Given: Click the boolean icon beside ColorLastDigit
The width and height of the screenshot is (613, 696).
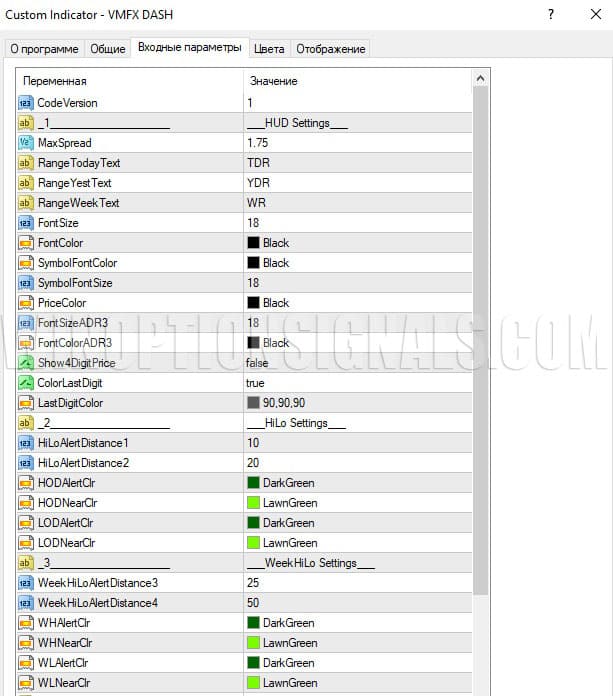Looking at the screenshot, I should click(26, 383).
